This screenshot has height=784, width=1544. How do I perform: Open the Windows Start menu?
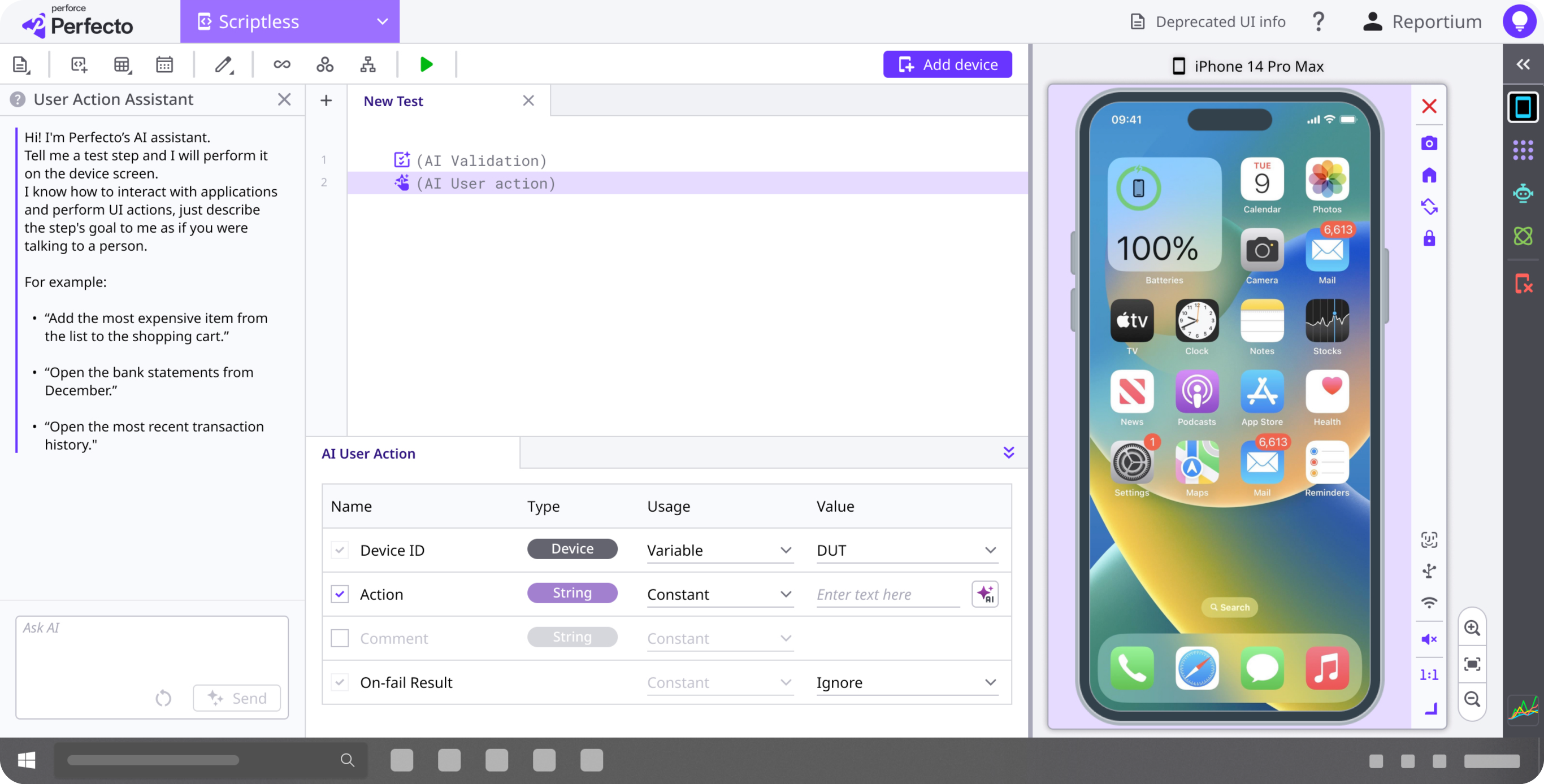(27, 760)
